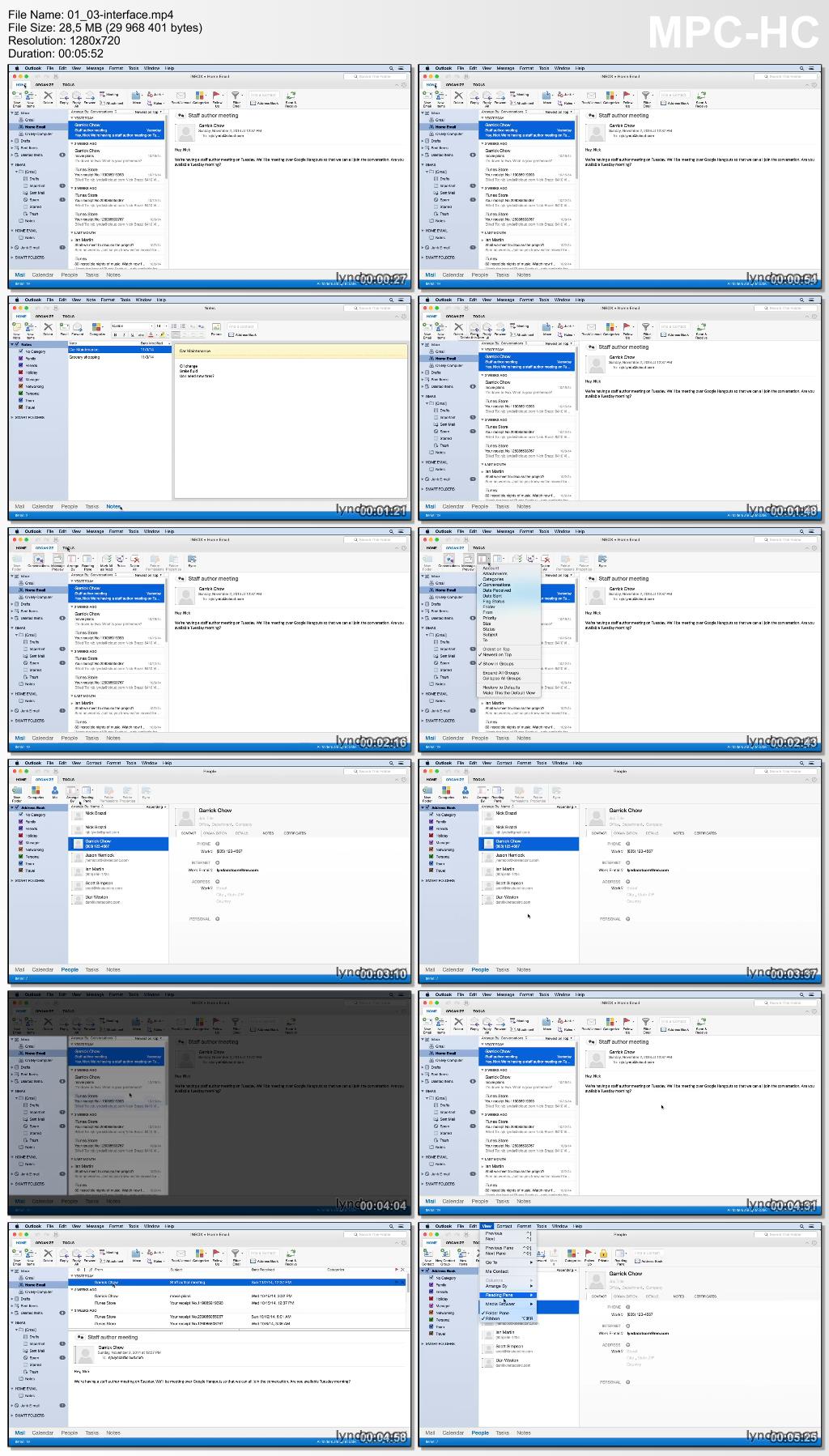Click Delete All icon in 00:02:16 frame
Viewport: 829px width, 1456px height.
tap(134, 559)
